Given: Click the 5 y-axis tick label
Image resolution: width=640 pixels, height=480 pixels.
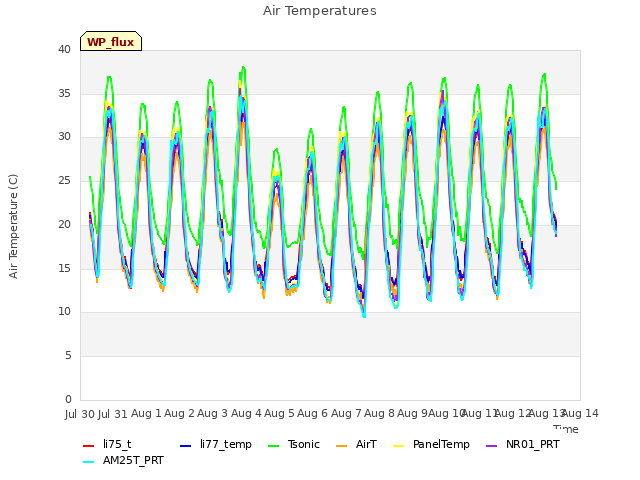Looking at the screenshot, I should 68,356.
